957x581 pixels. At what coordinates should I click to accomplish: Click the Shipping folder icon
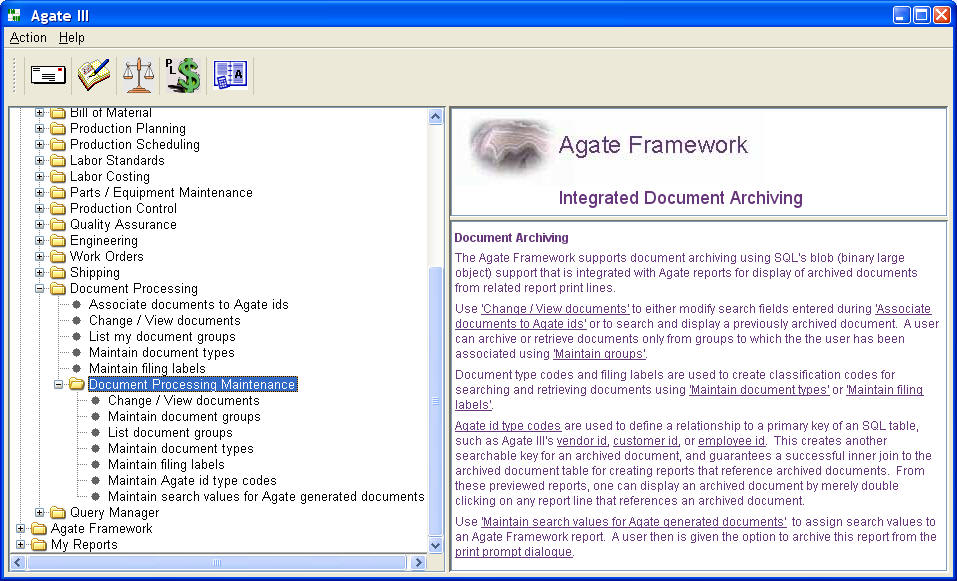pos(58,273)
